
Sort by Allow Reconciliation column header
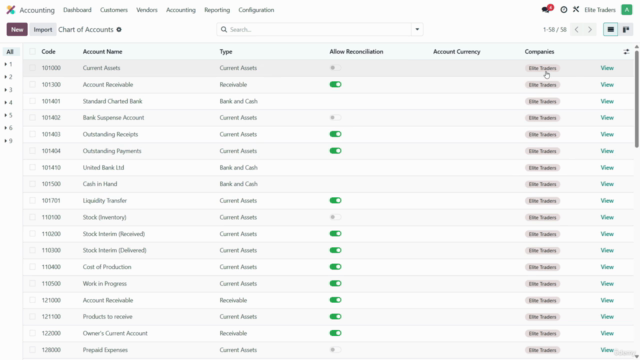[x=356, y=52]
